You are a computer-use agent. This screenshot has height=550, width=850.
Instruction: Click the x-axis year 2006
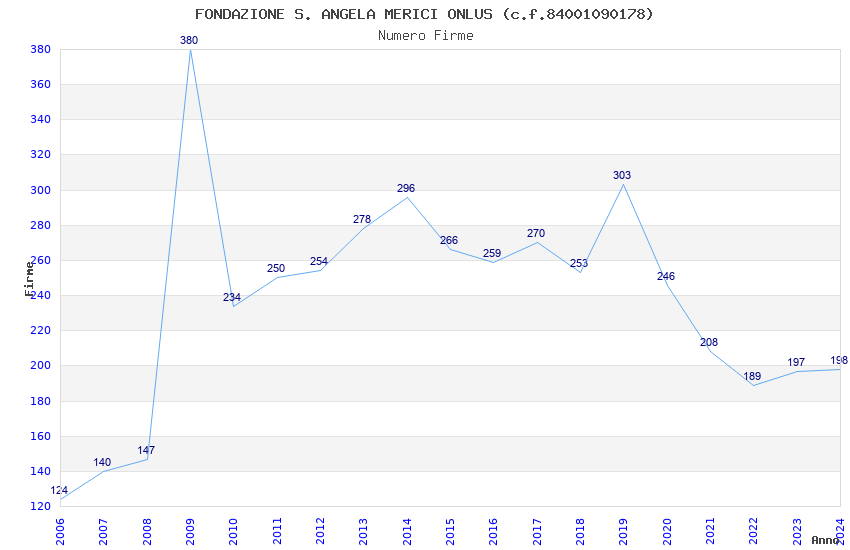[x=60, y=532]
